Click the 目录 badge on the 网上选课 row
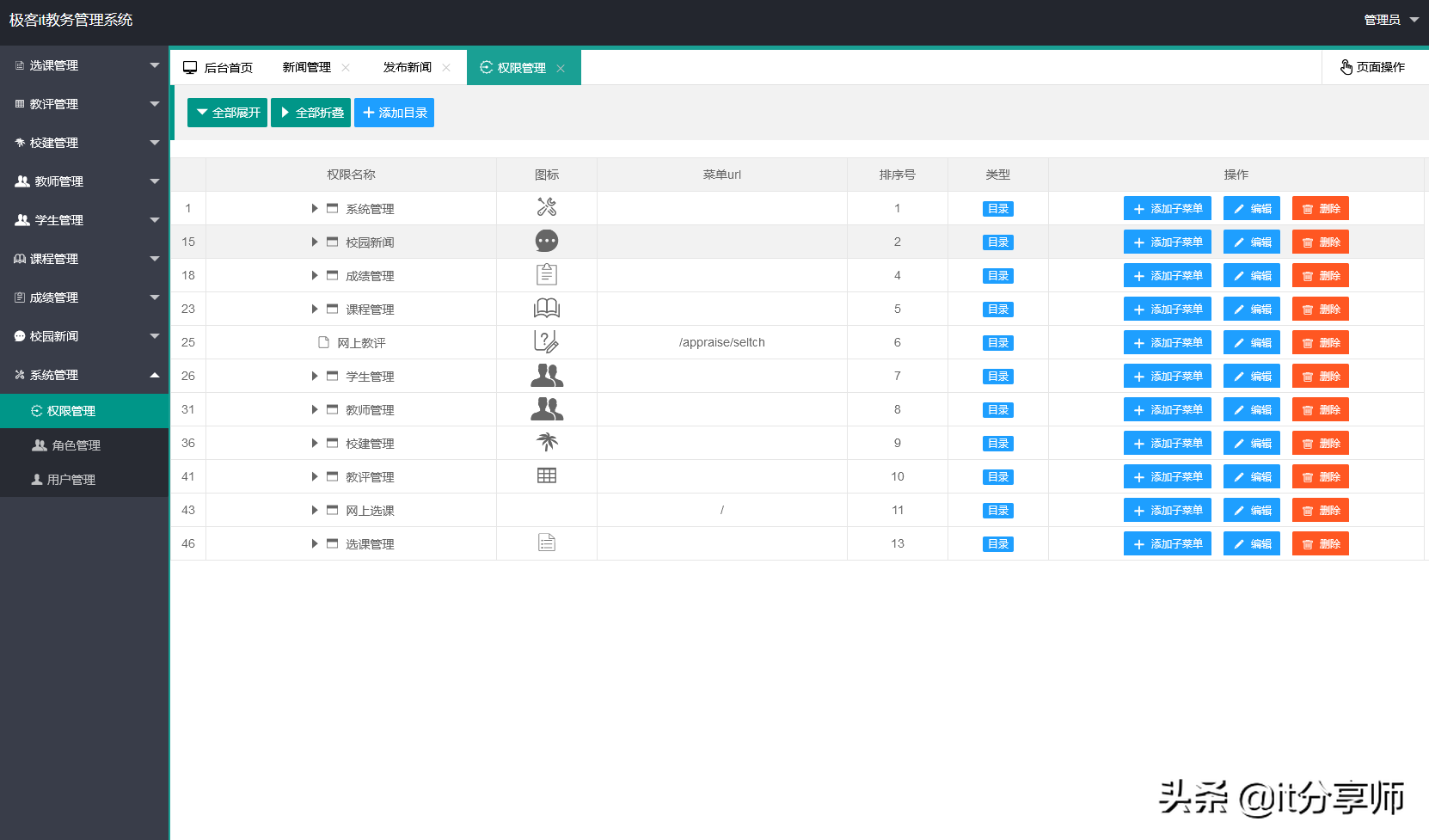Screen dimensions: 1429x840 997,509
